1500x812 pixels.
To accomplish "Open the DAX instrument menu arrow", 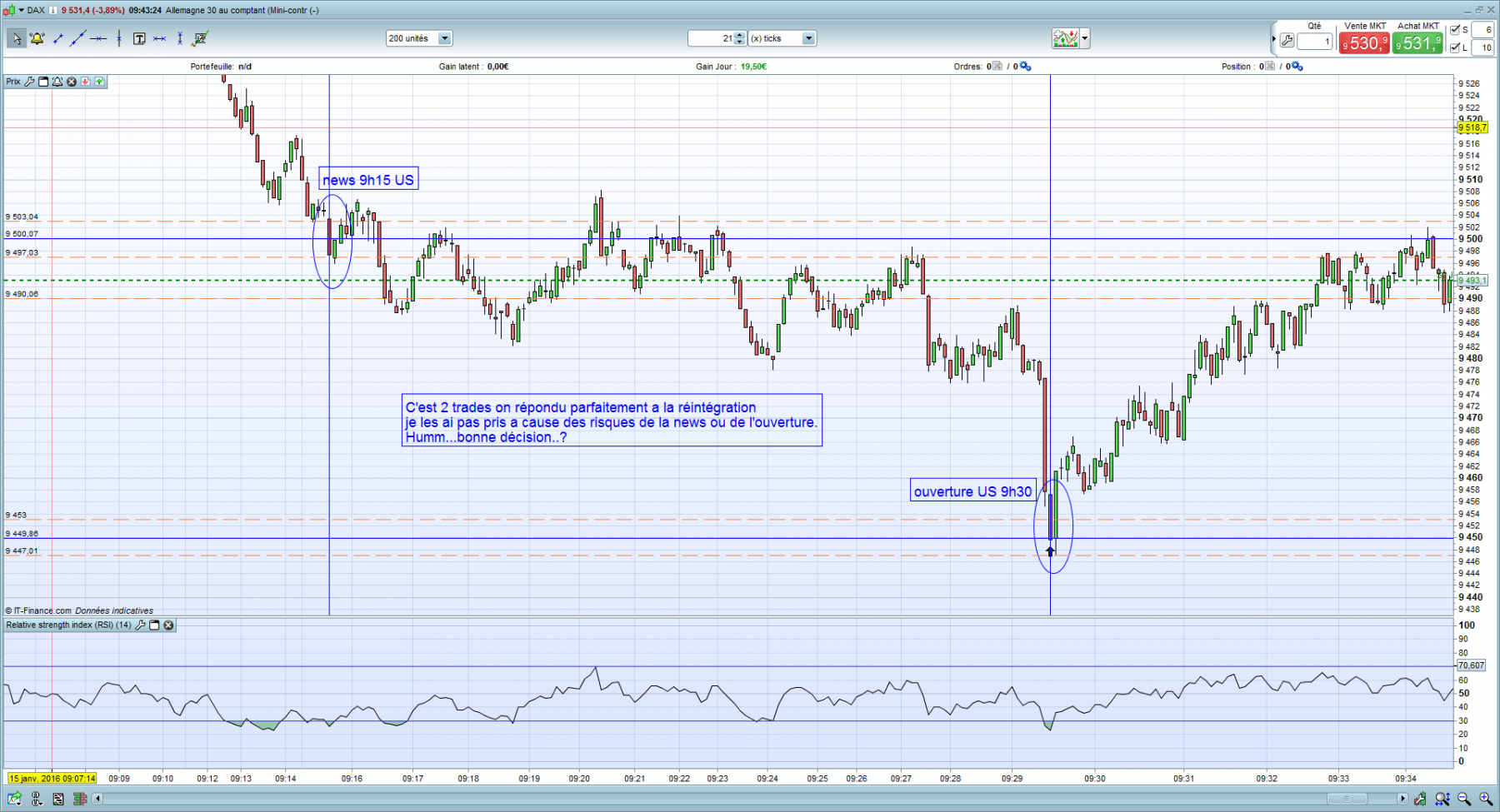I will pos(22,10).
